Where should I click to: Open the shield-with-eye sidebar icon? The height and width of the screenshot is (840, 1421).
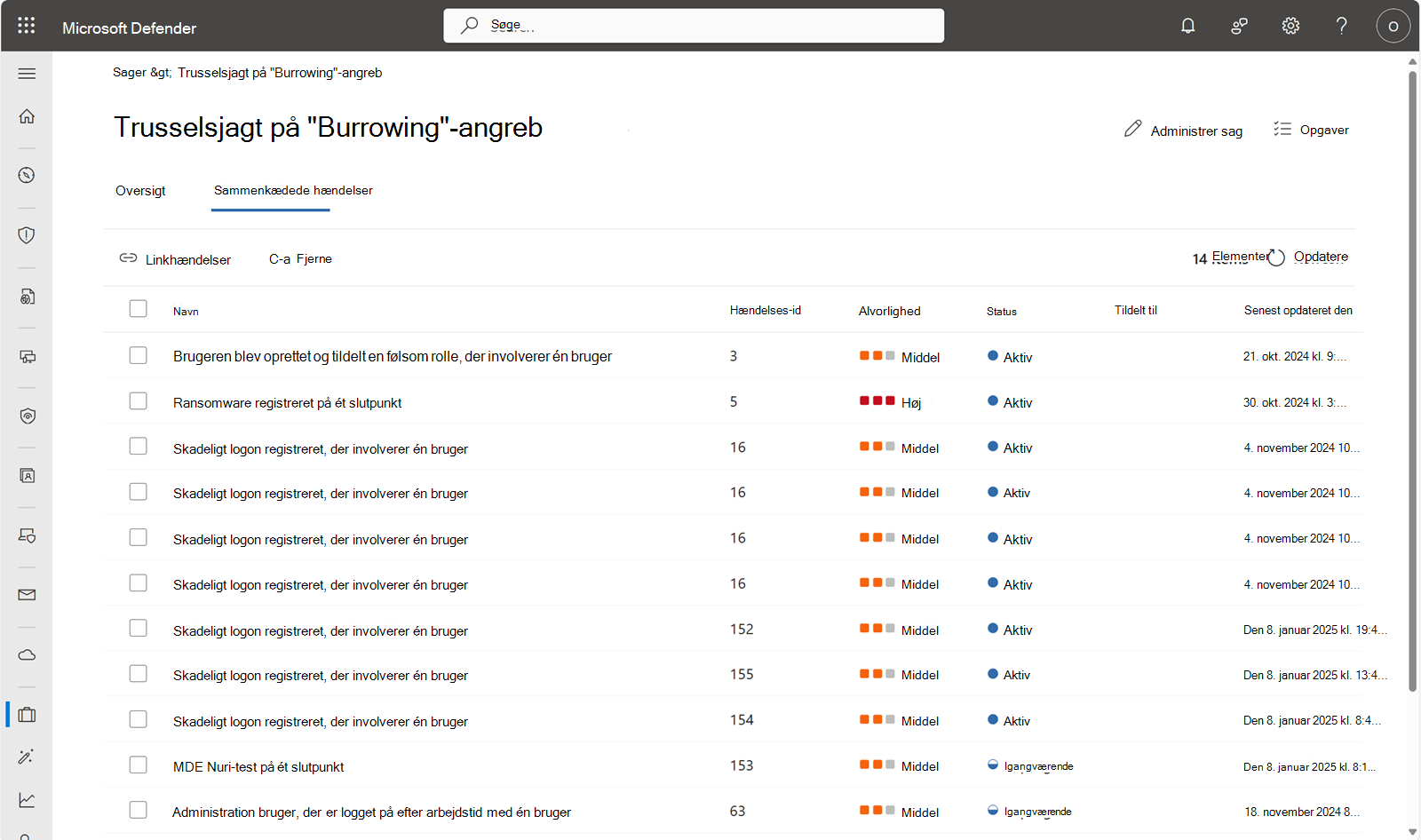(27, 416)
